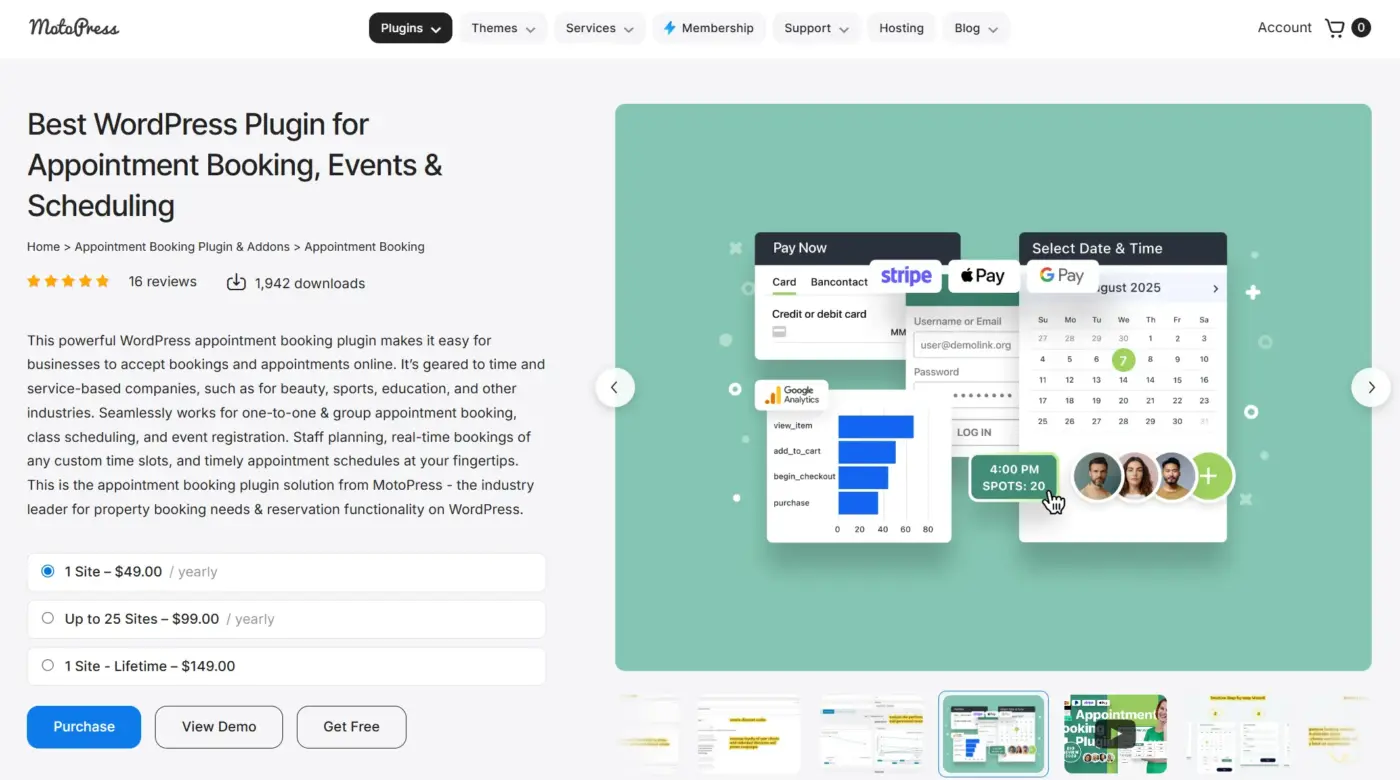Viewport: 1400px width, 780px height.
Task: Click the Google Analytics badge in slide
Action: click(791, 395)
